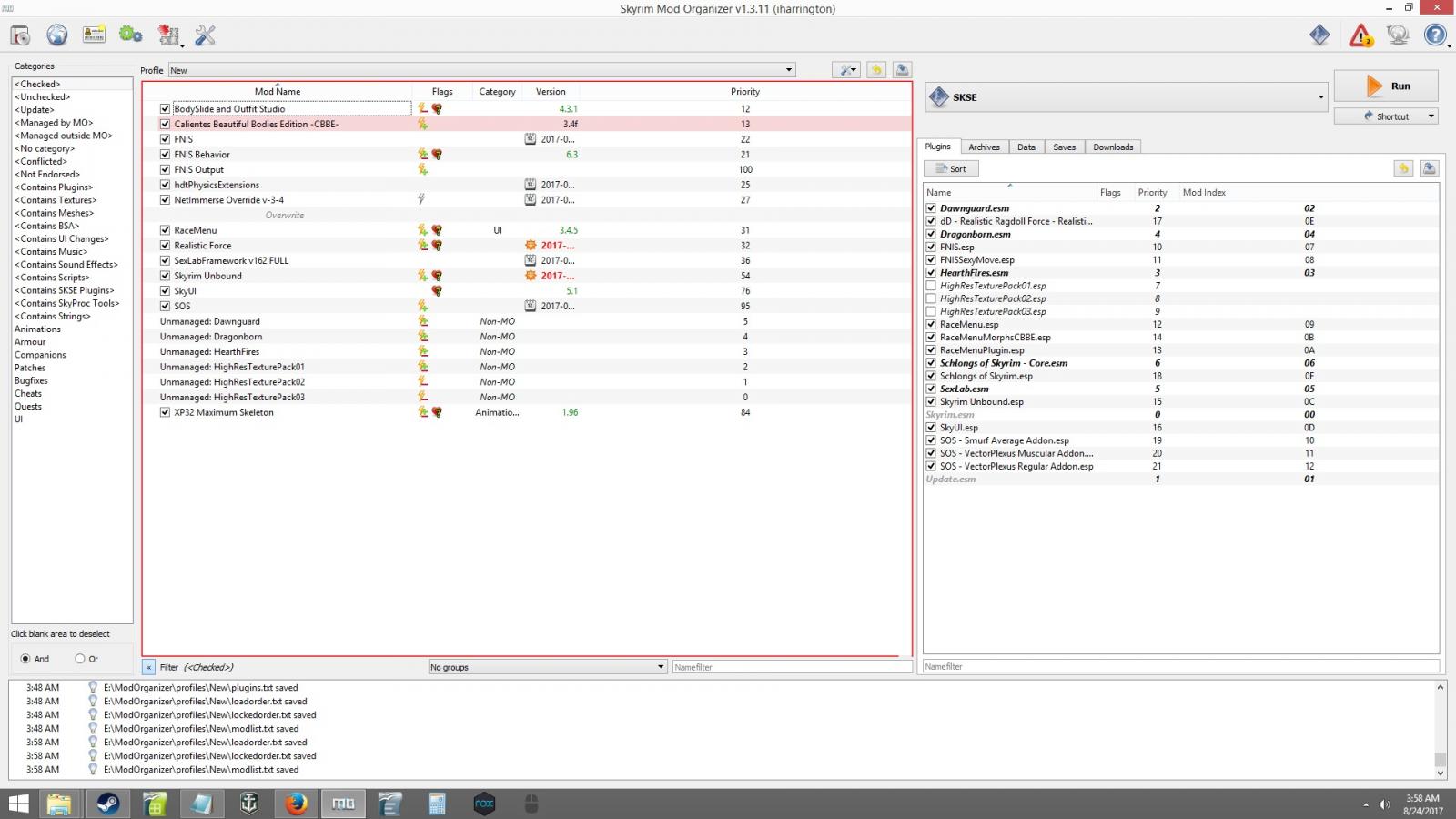Click create backup icon above mod list
Screen dimensions: 1456x819
pos(902,70)
